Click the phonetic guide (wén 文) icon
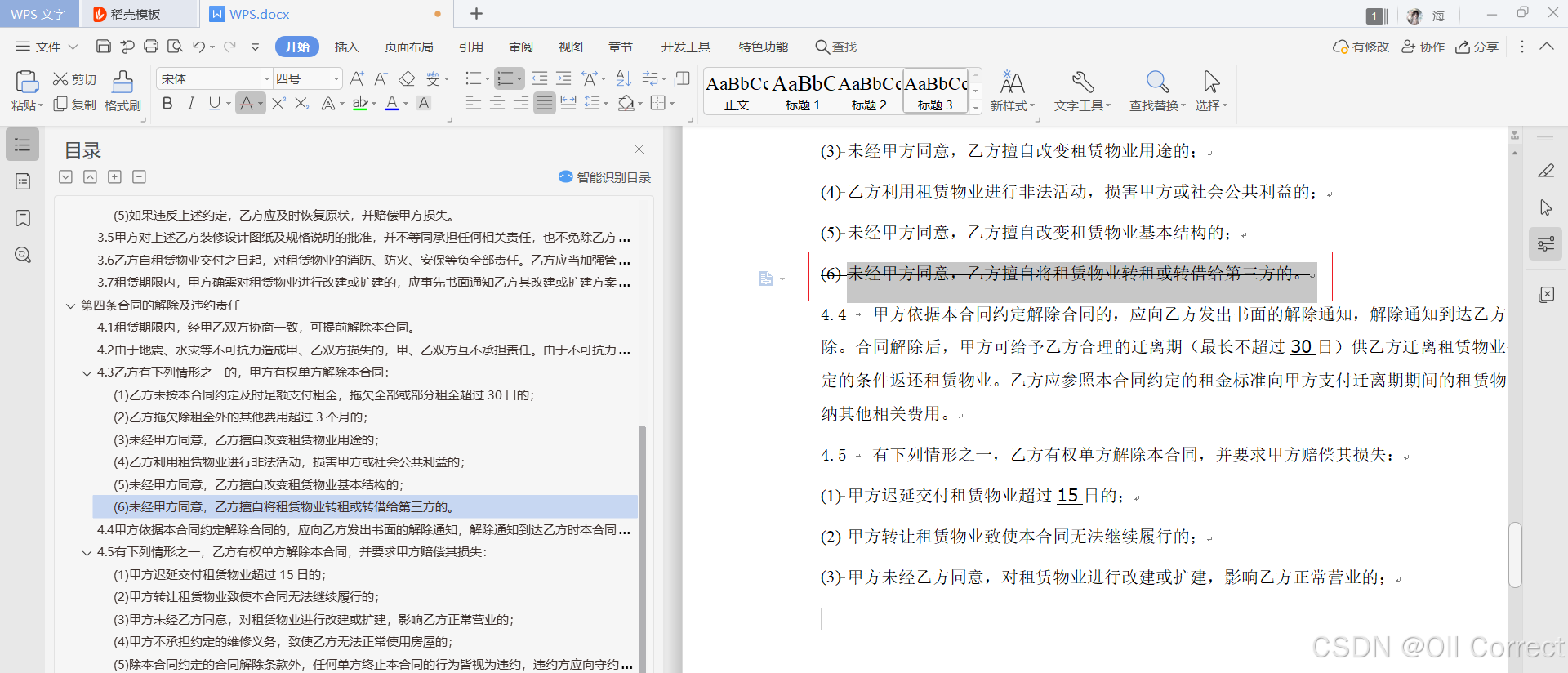The height and width of the screenshot is (673, 1568). pos(433,78)
